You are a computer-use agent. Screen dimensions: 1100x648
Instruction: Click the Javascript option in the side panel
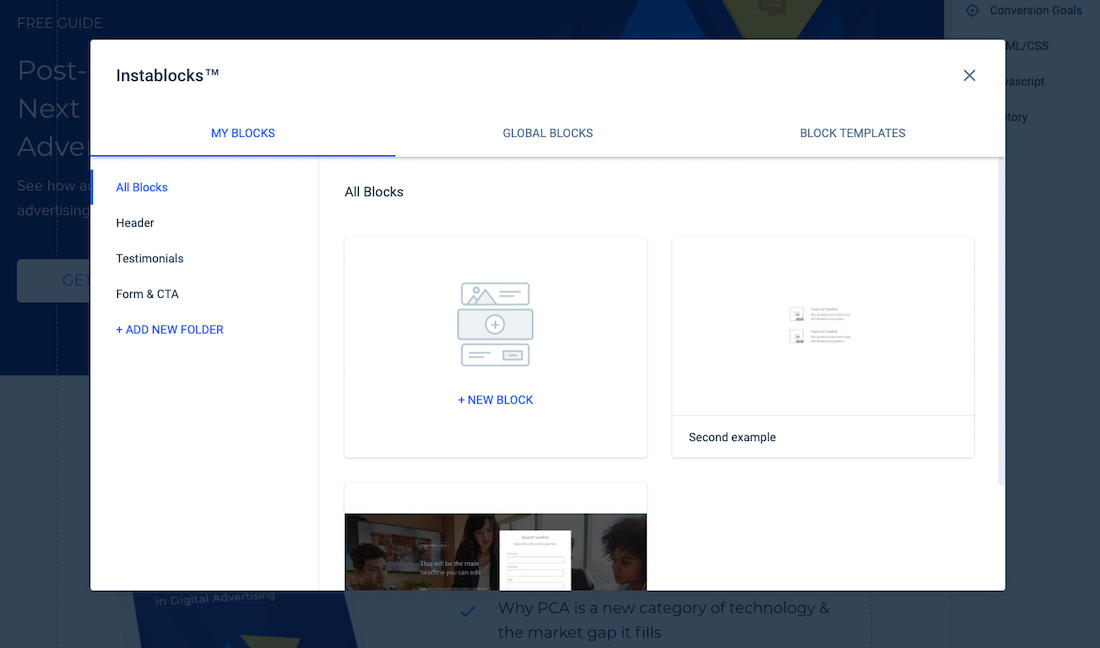(1025, 82)
